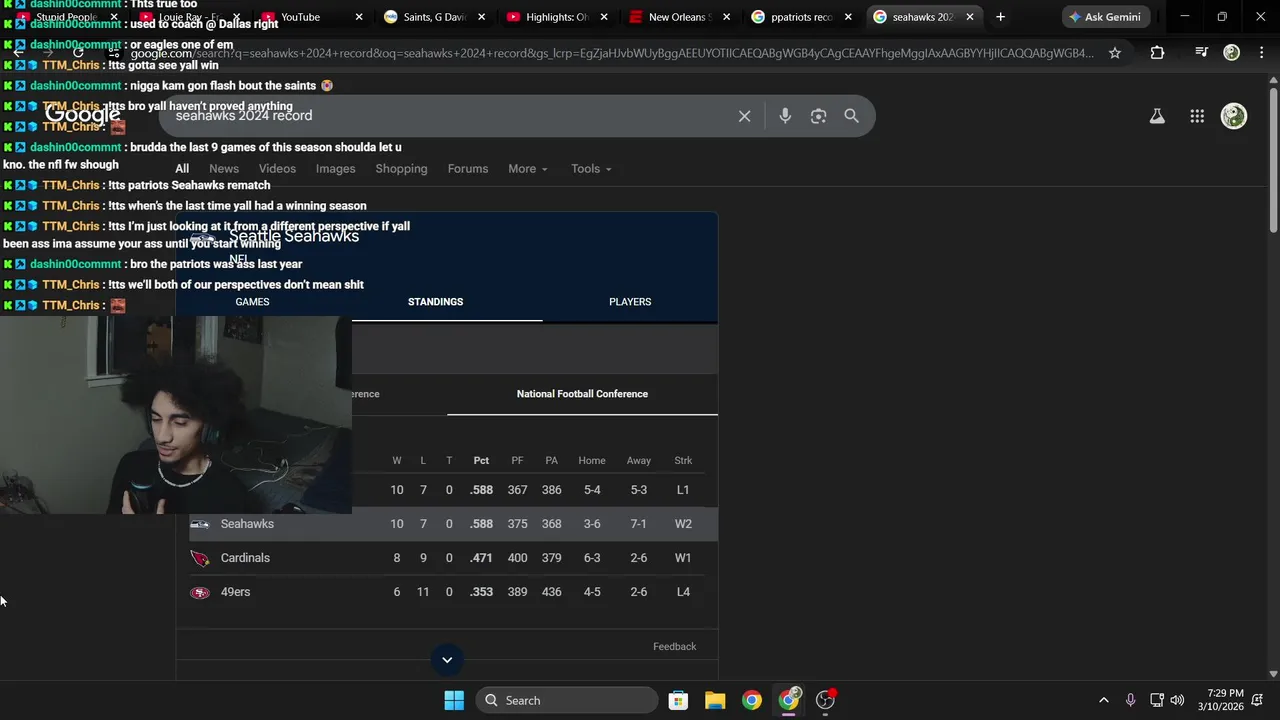Open Microsoft Store from the taskbar

point(678,700)
